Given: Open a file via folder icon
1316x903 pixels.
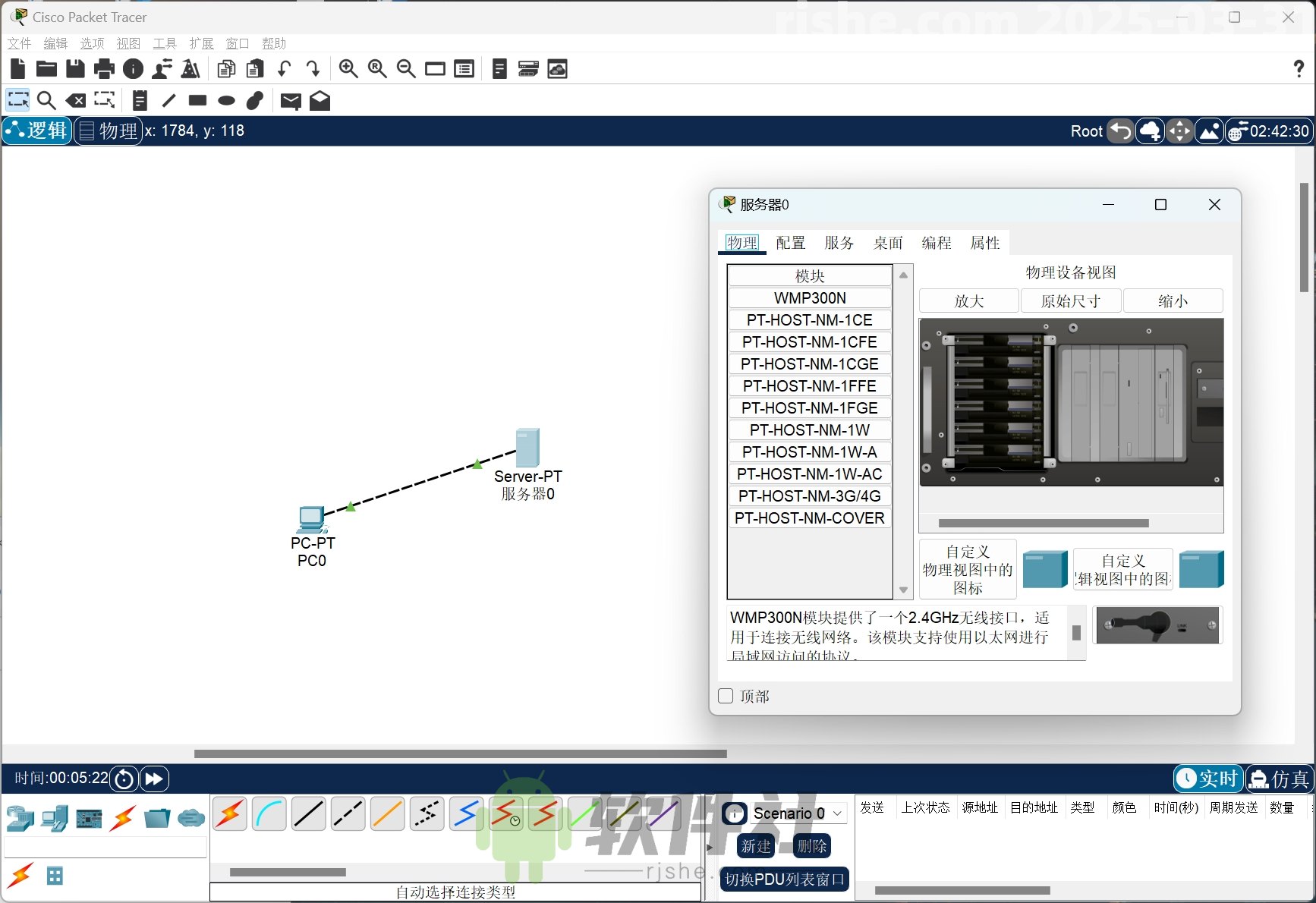Looking at the screenshot, I should pyautogui.click(x=47, y=69).
